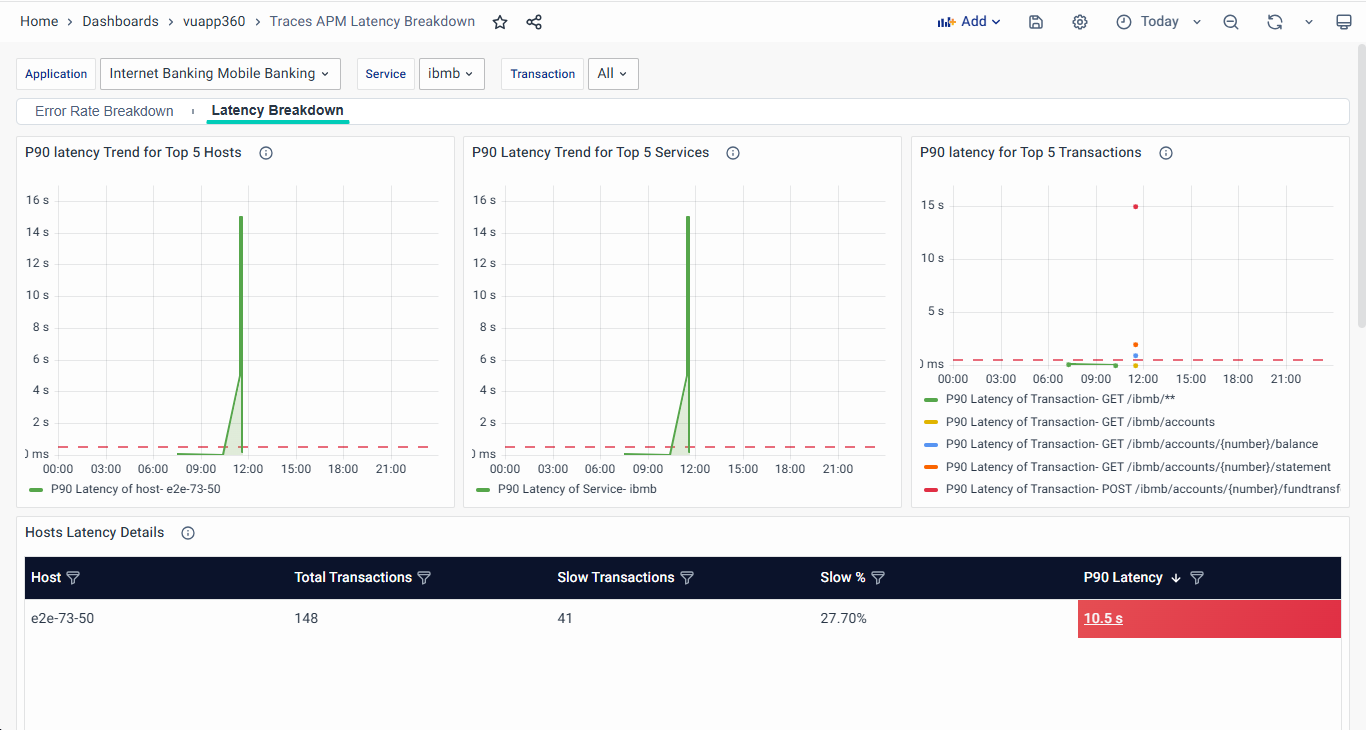The width and height of the screenshot is (1366, 730).
Task: Click the Today time range picker
Action: 1158,22
